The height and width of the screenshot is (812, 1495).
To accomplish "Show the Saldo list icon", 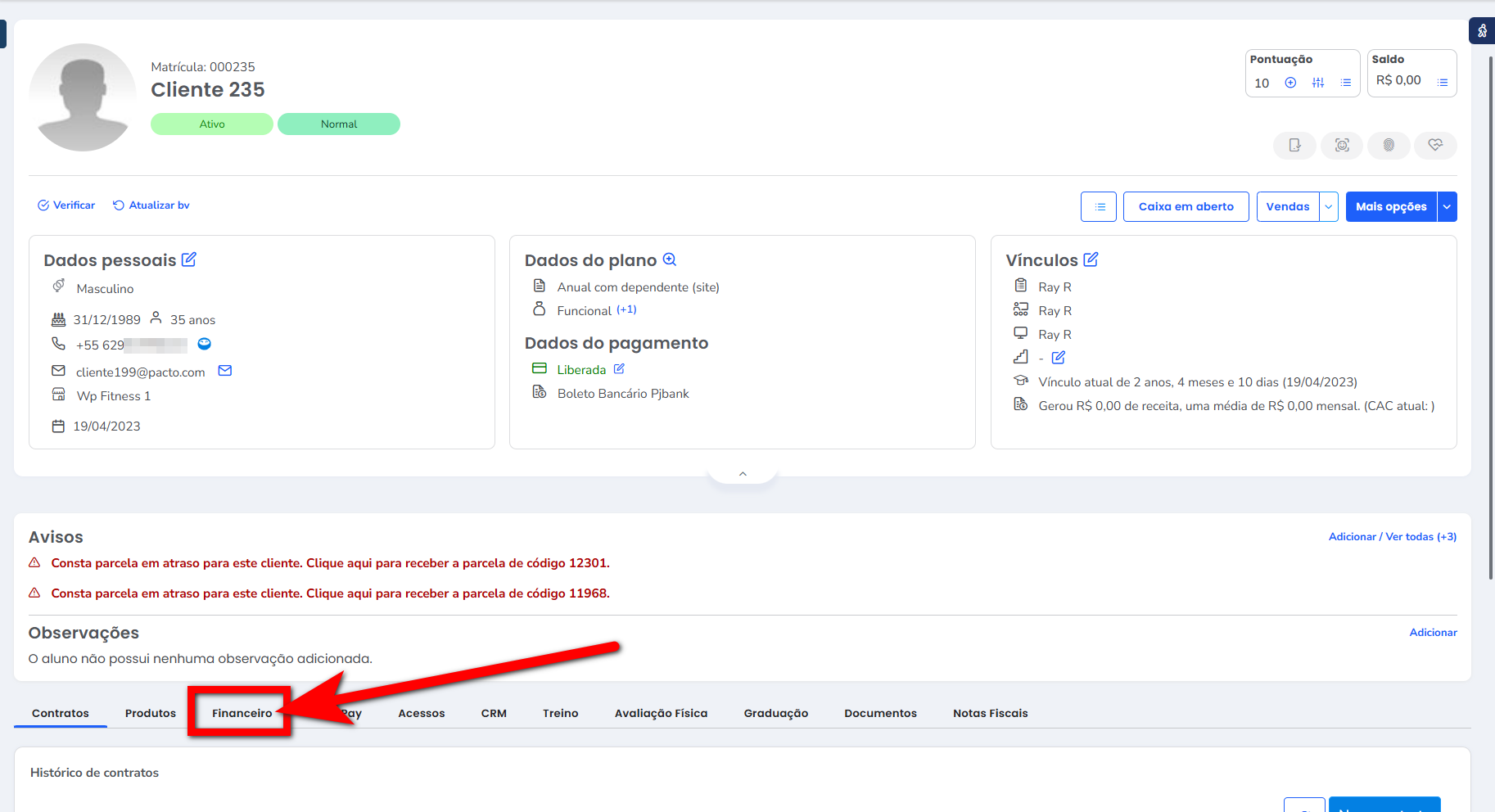I will coord(1443,83).
